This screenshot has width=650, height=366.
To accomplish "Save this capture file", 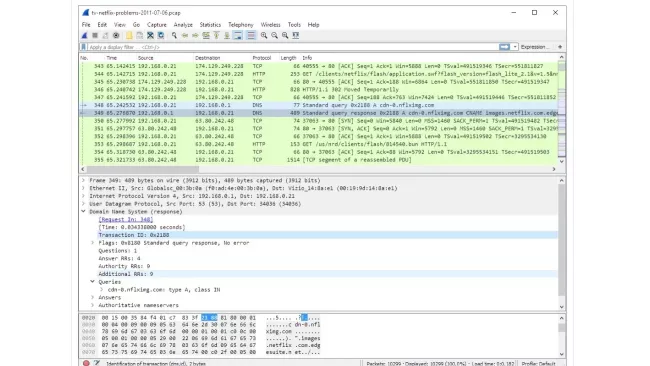I will (140, 36).
